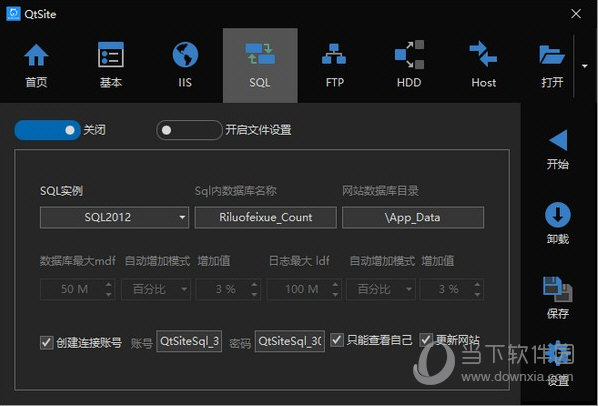Select the SQL tab icon

[x=260, y=54]
